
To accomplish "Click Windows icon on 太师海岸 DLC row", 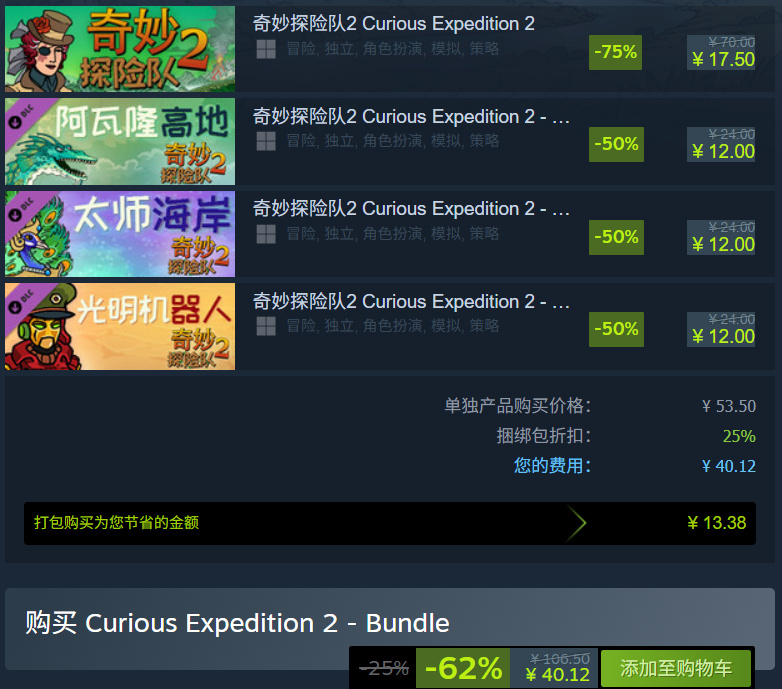I will click(x=266, y=234).
